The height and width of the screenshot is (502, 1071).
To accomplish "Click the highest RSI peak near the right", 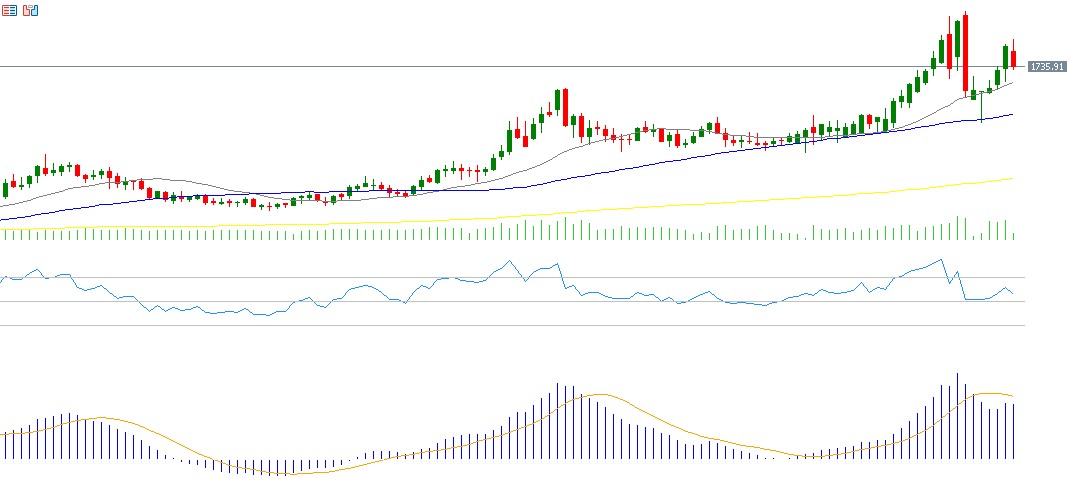I will 940,260.
